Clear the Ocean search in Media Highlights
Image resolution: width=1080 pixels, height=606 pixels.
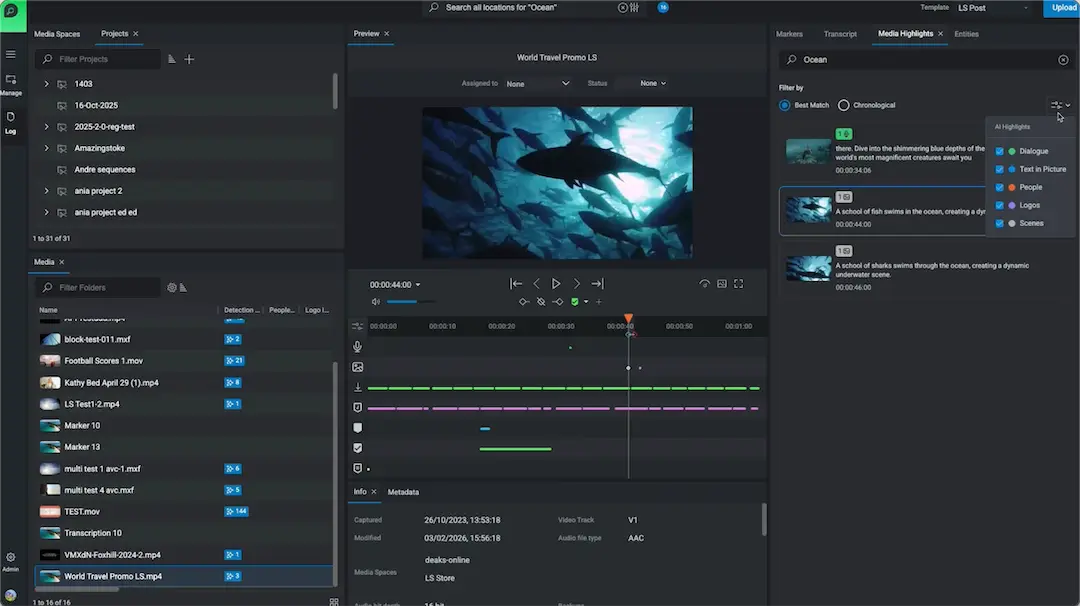[x=1063, y=60]
